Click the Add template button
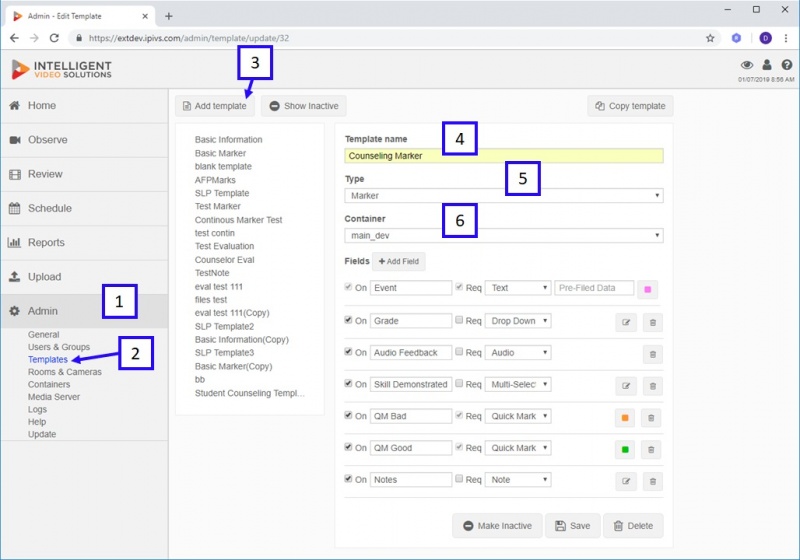This screenshot has width=800, height=560. pyautogui.click(x=215, y=106)
